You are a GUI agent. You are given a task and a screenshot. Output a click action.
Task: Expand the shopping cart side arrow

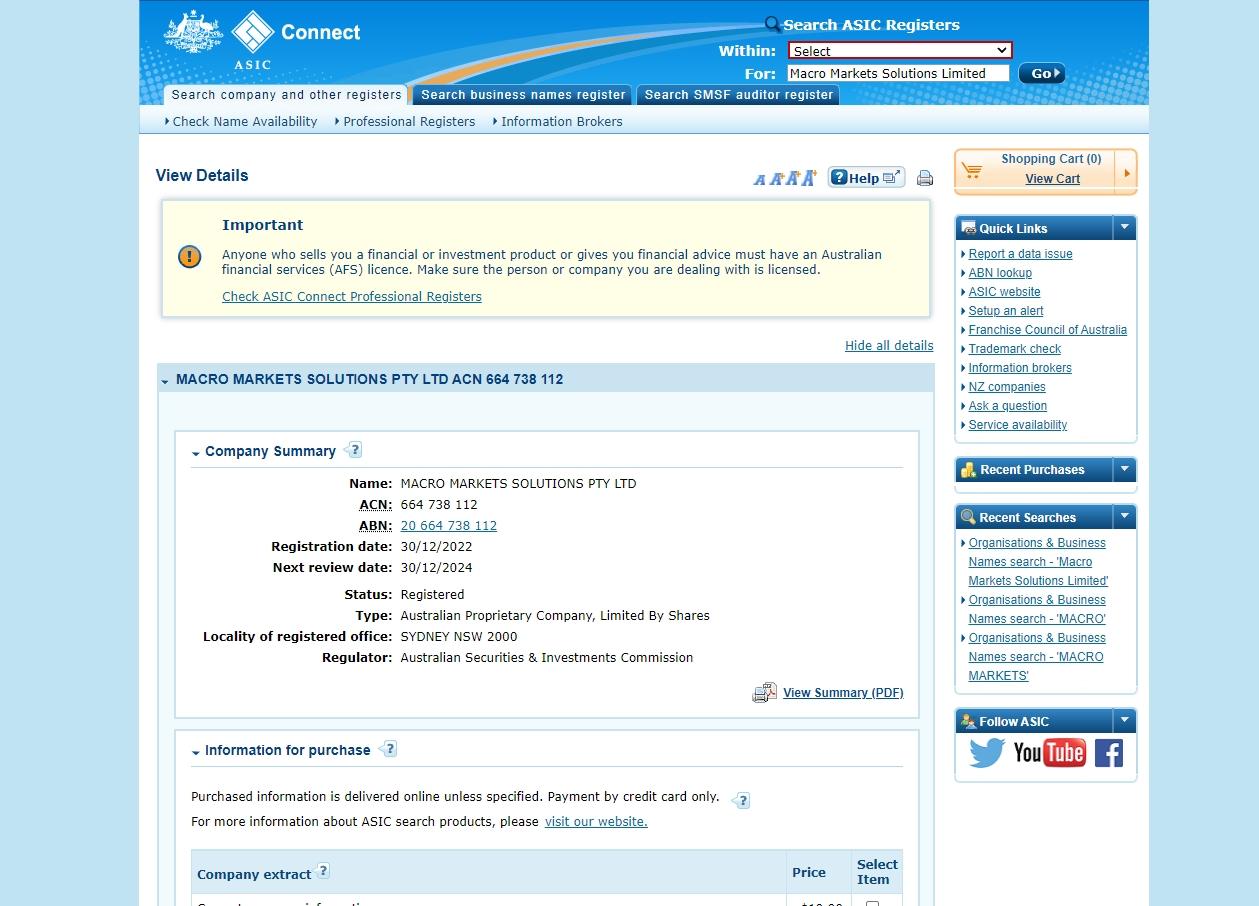pos(1127,173)
